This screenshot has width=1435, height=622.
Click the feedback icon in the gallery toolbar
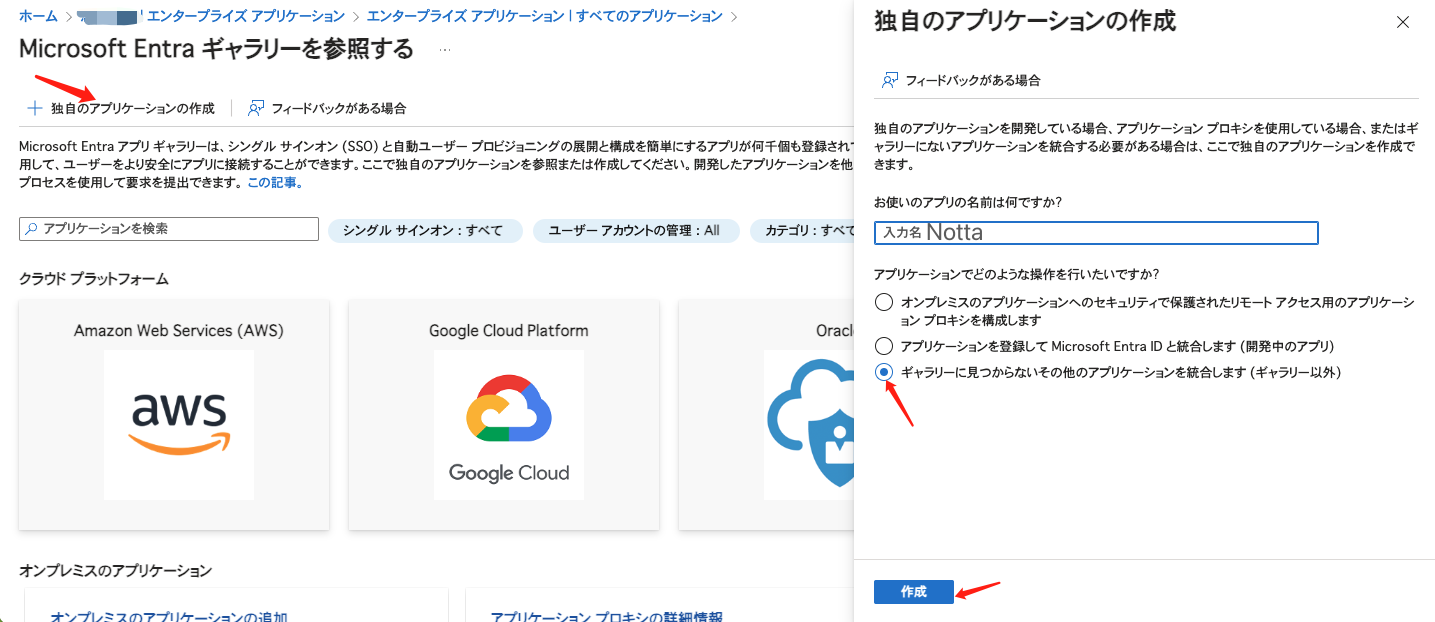point(256,108)
